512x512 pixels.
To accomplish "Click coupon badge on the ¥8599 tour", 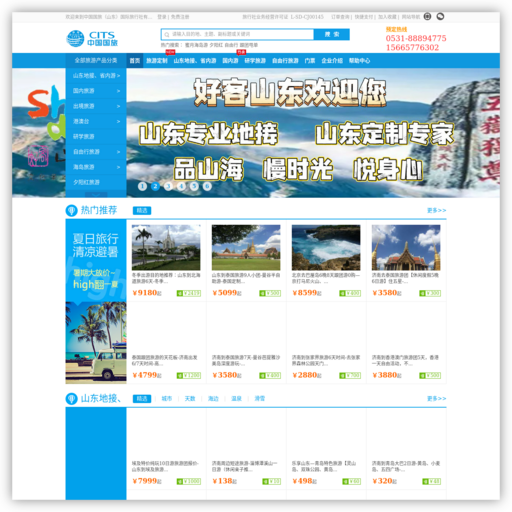I will click(350, 293).
